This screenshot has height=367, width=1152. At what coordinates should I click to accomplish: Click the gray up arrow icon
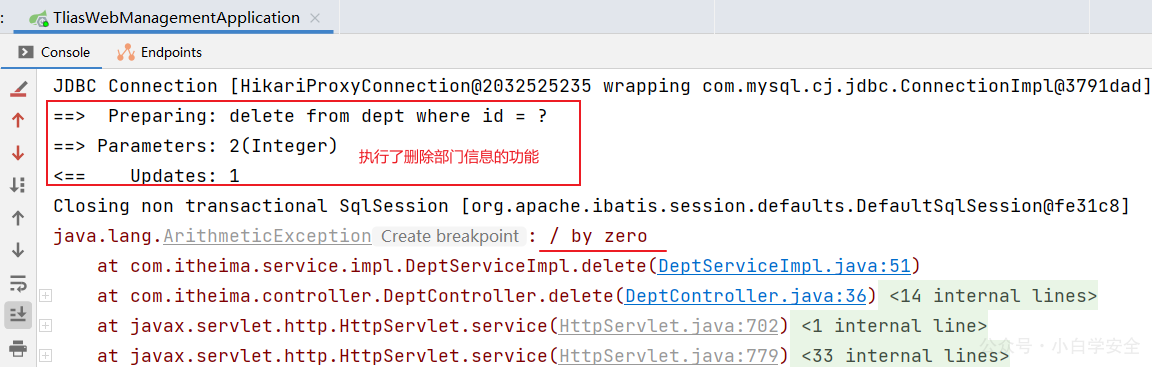[18, 217]
